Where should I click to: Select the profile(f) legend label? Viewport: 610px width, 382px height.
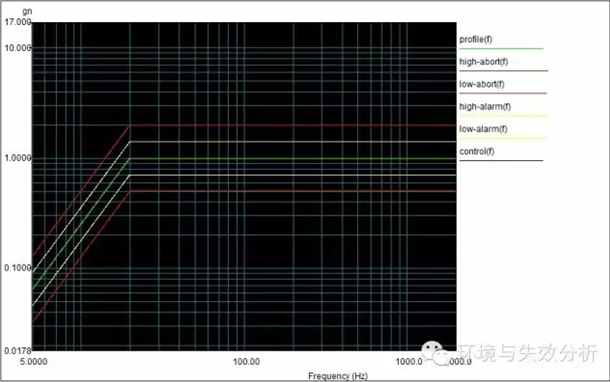point(475,39)
